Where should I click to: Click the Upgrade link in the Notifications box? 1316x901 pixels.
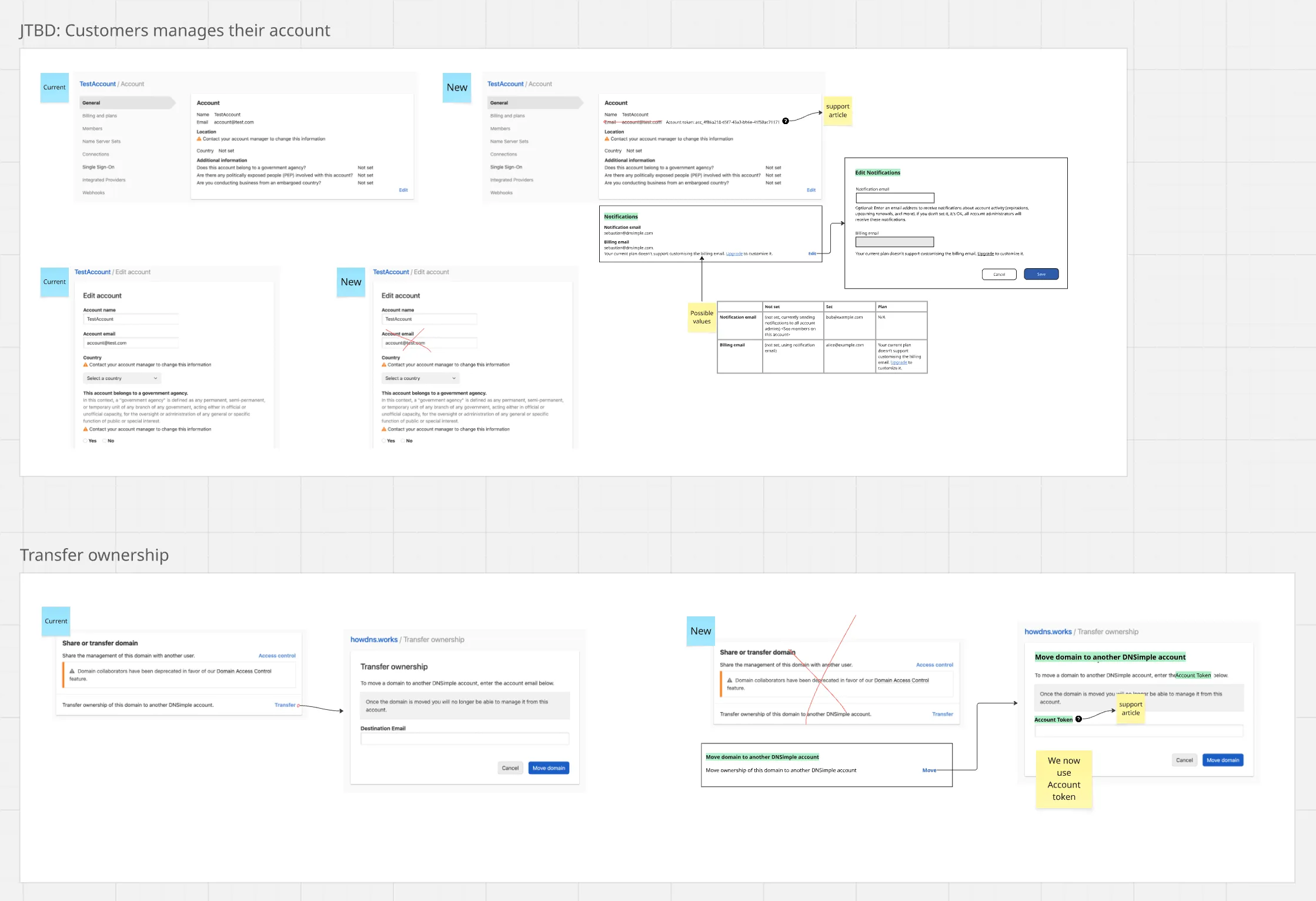[x=734, y=253]
